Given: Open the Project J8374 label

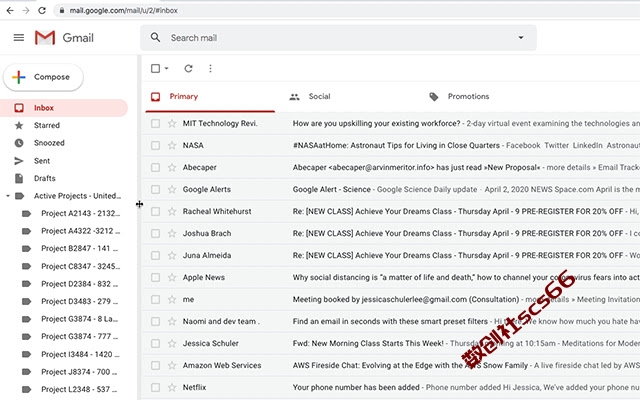Looking at the screenshot, I should 79,372.
